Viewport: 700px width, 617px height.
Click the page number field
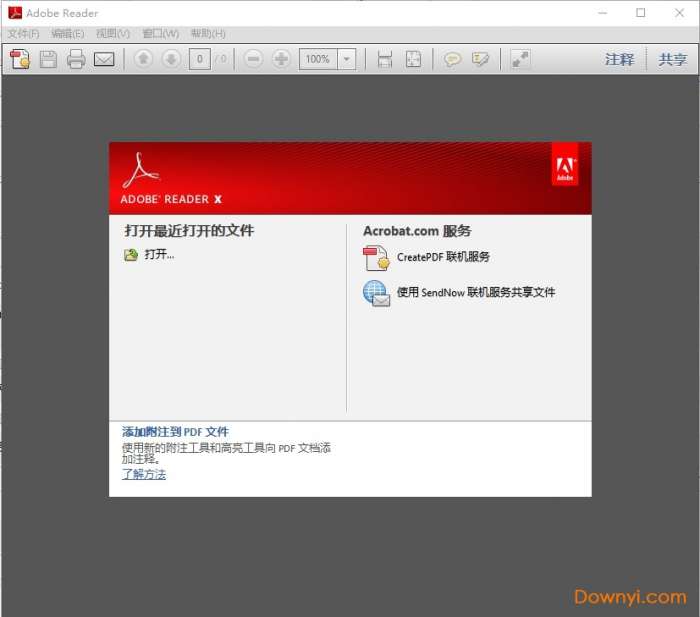pyautogui.click(x=200, y=59)
